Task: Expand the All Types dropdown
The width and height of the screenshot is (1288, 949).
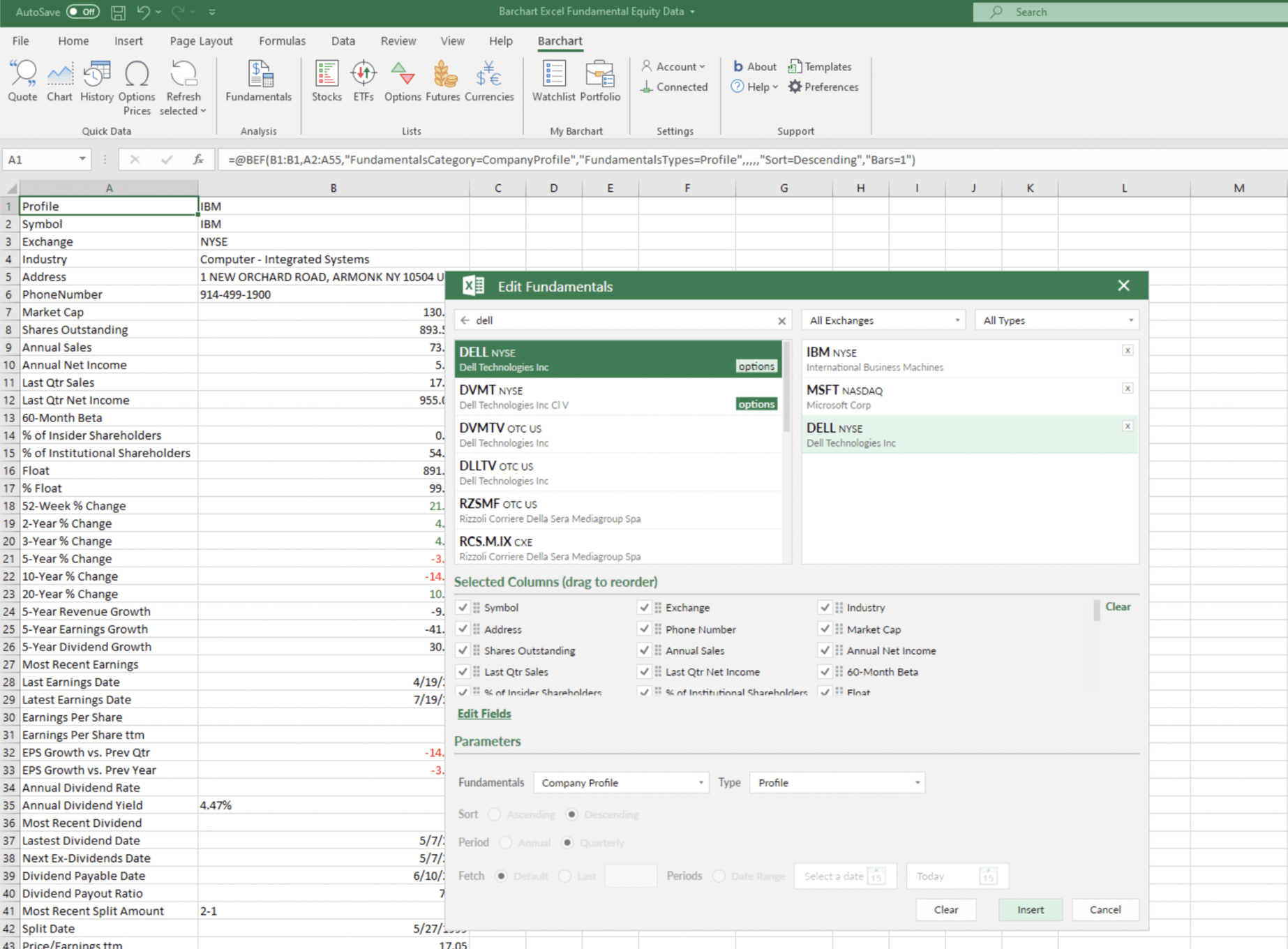Action: pos(1057,320)
